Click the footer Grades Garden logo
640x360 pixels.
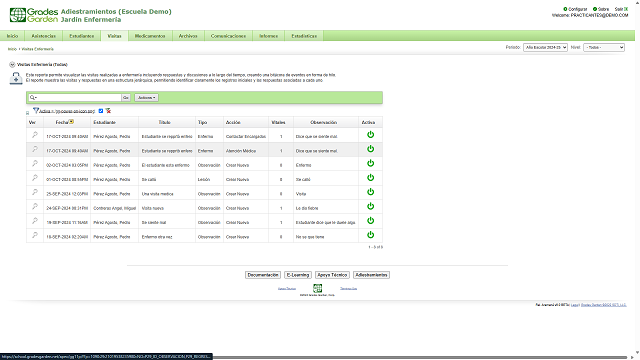(317, 289)
